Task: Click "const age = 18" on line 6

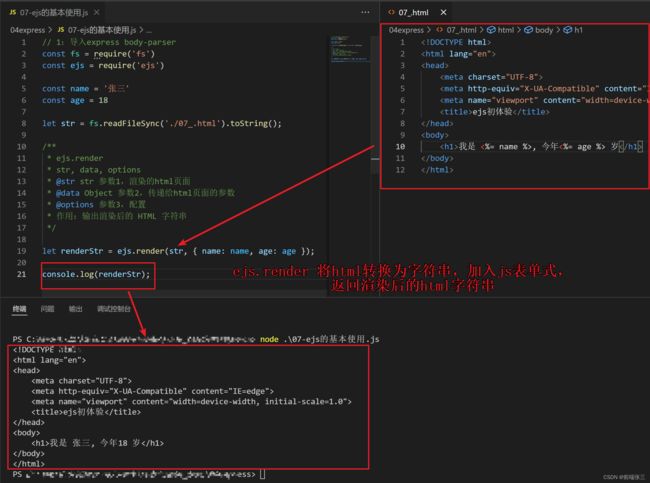Action: pos(75,100)
